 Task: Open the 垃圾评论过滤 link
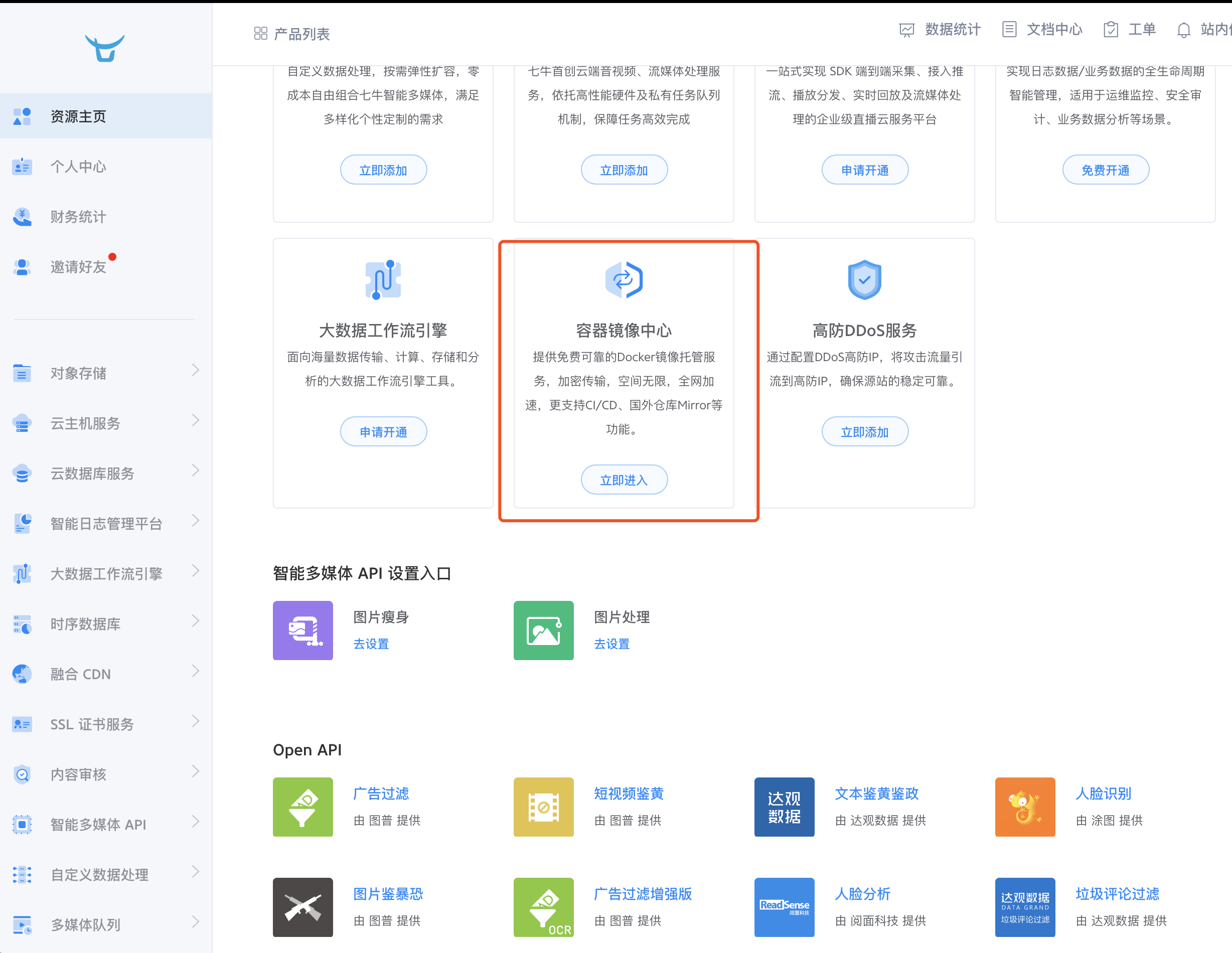point(1117,894)
